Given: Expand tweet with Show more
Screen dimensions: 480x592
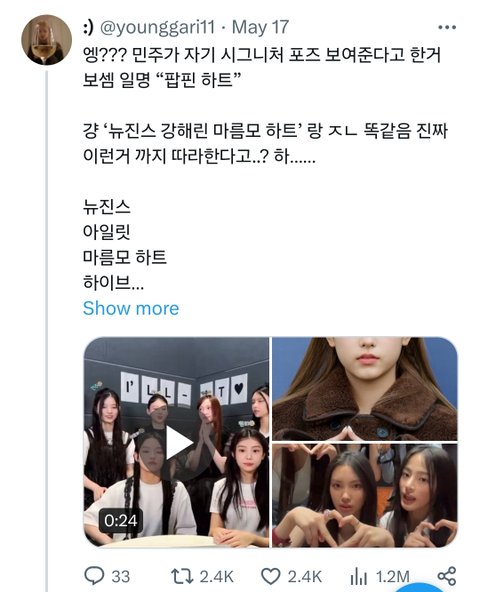Looking at the screenshot, I should [131, 308].
